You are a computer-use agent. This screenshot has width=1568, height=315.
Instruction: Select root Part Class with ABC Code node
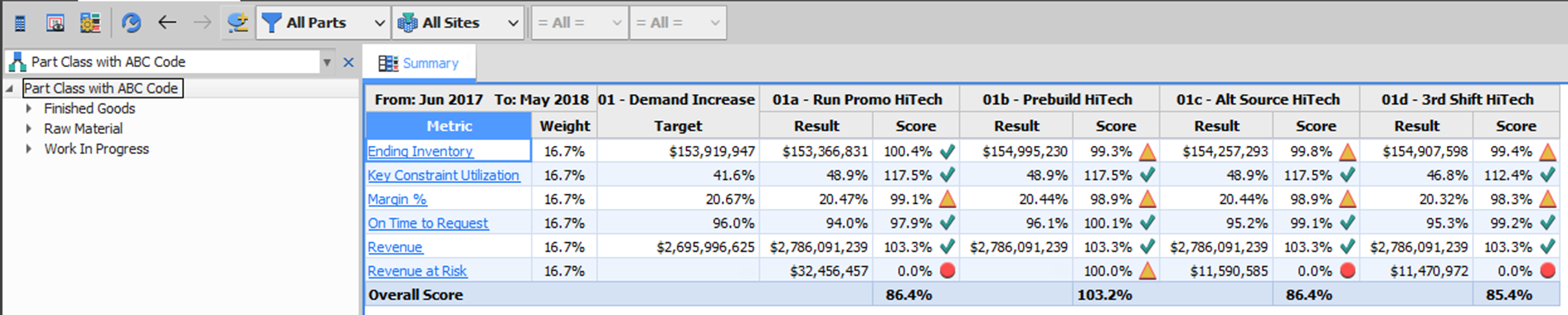point(101,88)
